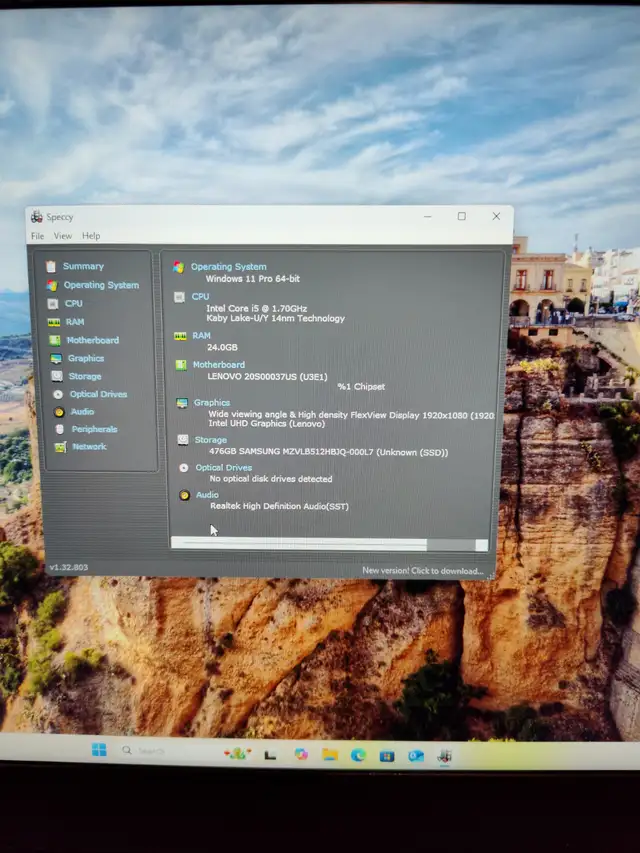Select Operating System in the sidebar

click(x=101, y=285)
